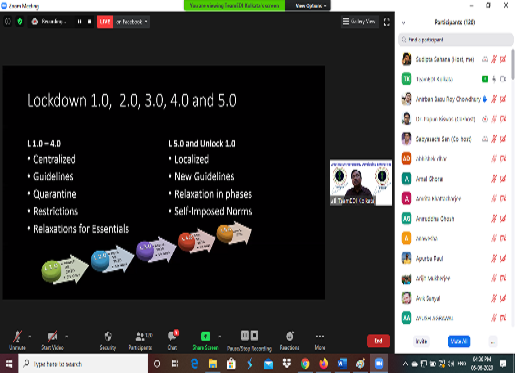Click the Unmute microphone icon
Screen dimensions: 515x373
pyautogui.click(x=17, y=337)
